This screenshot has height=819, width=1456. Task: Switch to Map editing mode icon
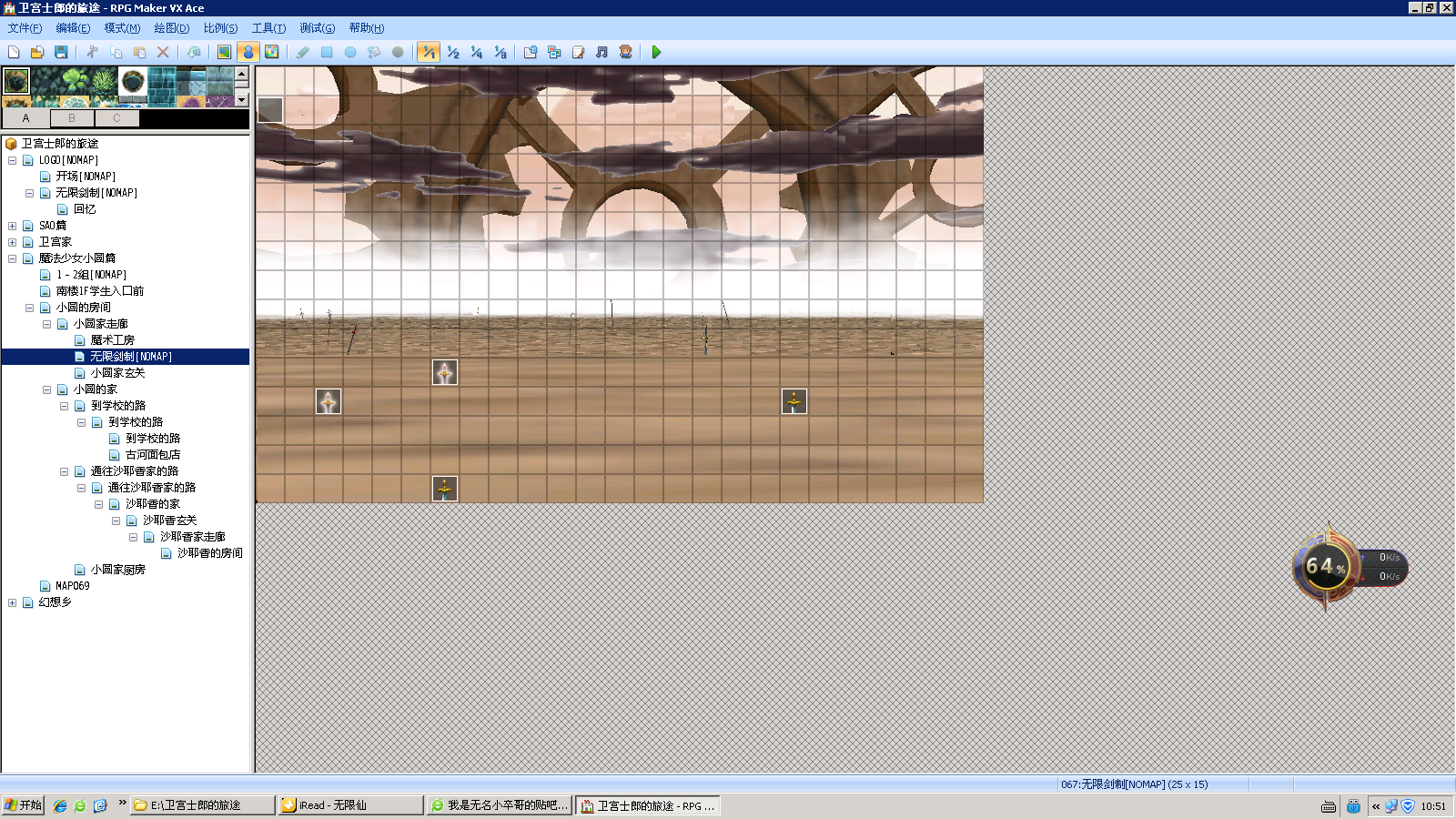(224, 52)
